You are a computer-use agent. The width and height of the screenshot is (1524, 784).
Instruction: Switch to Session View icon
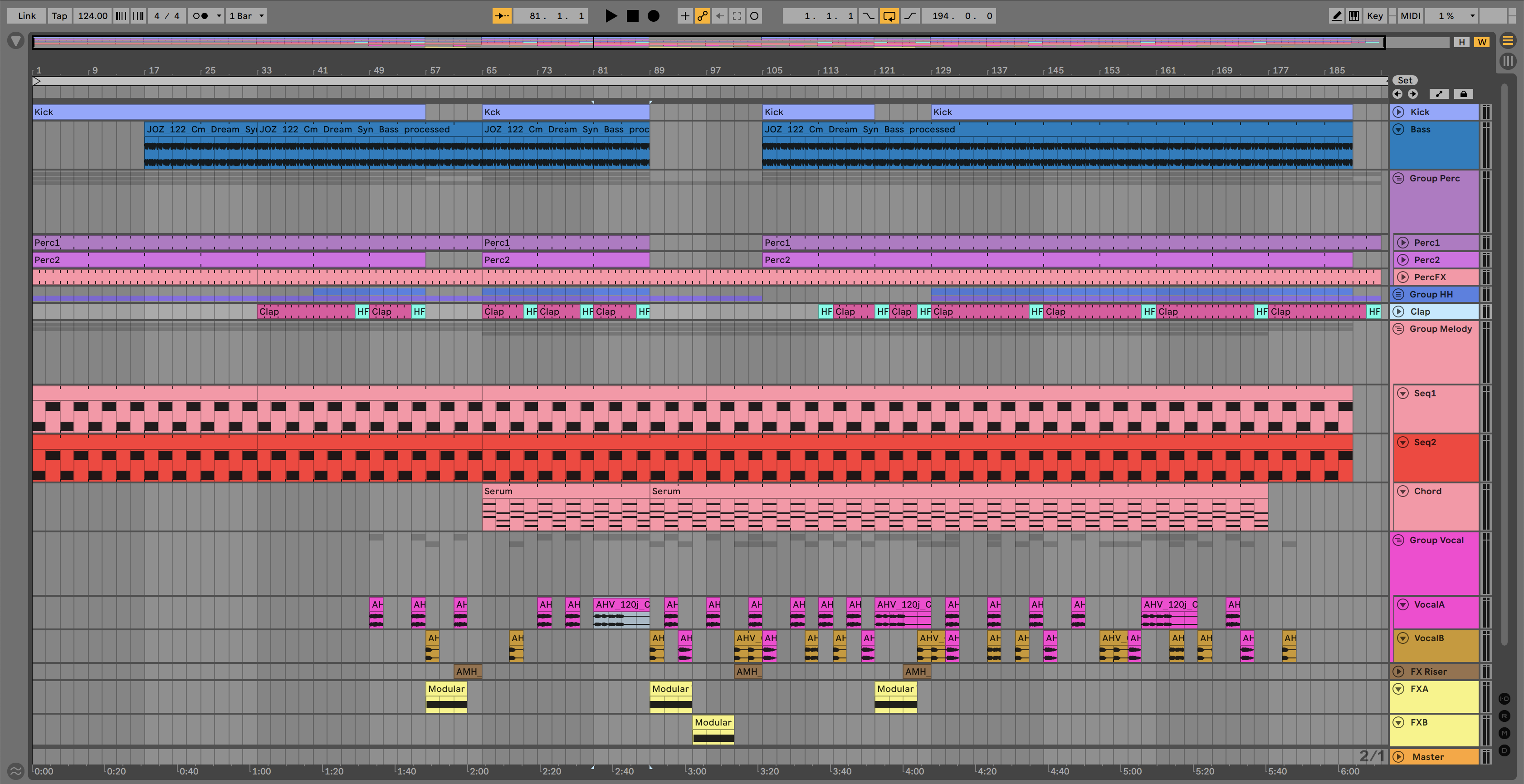coord(1507,61)
